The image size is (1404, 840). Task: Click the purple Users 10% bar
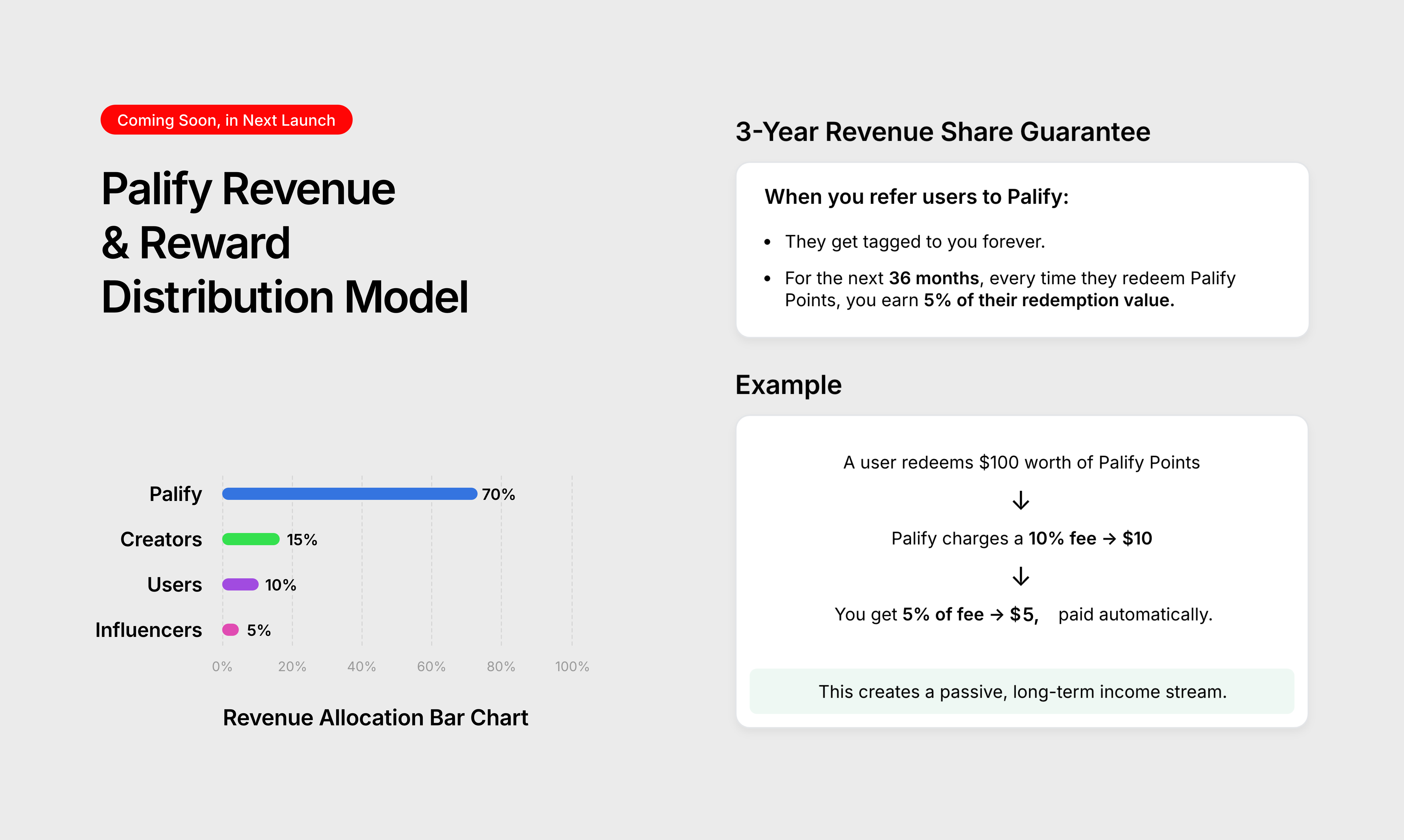240,584
